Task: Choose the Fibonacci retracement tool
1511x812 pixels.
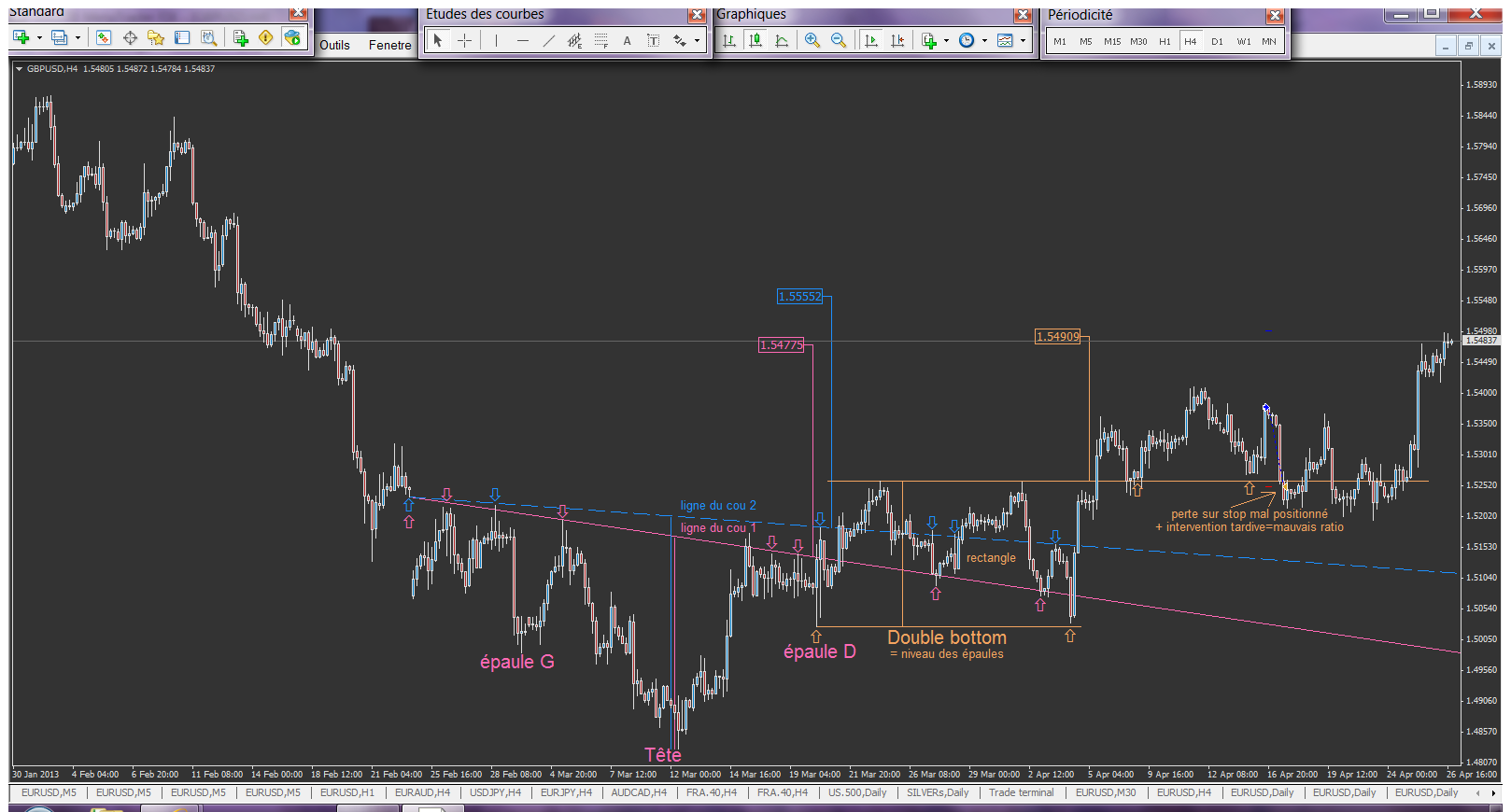Action: click(600, 40)
